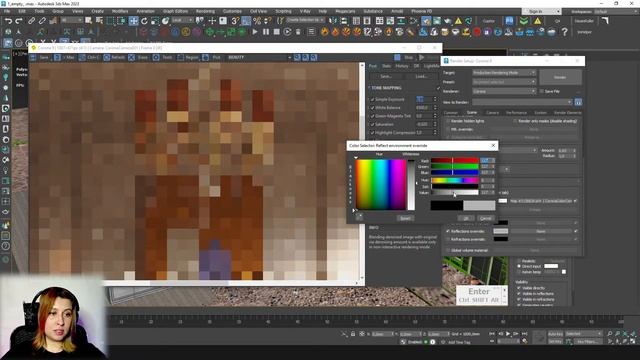The height and width of the screenshot is (360, 640).
Task: Click the Stop square icon in second toolbar row
Action: point(276,31)
